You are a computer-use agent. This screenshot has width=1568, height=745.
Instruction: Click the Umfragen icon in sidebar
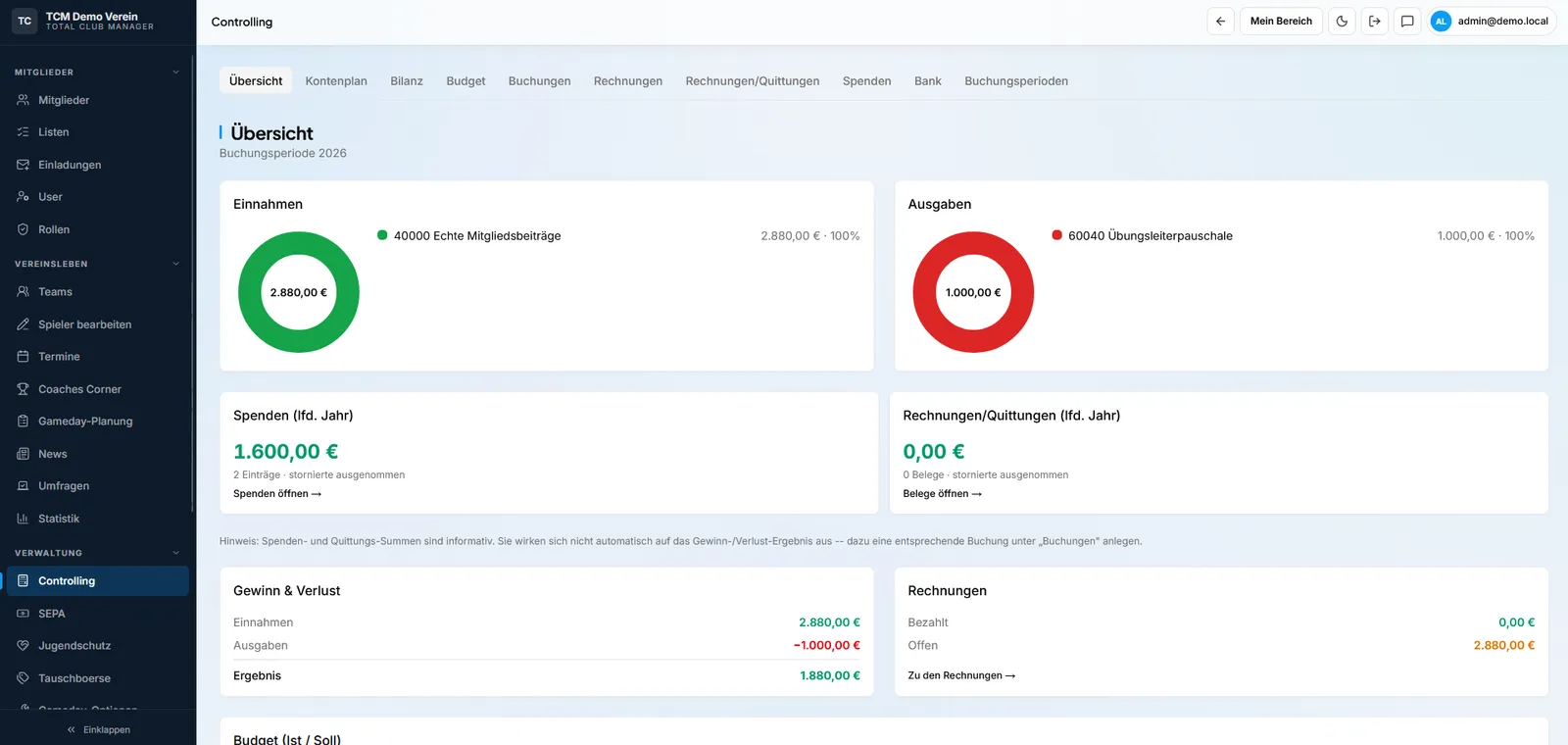point(23,486)
